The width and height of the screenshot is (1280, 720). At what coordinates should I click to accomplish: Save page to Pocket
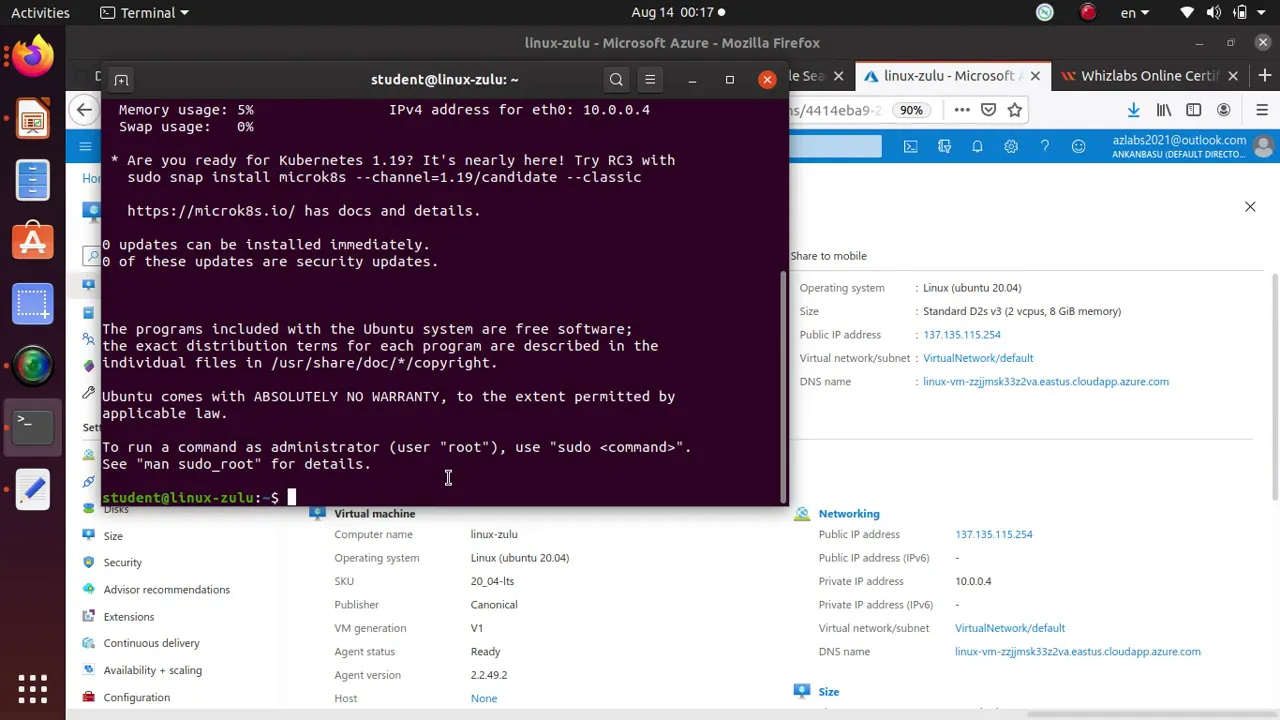point(988,110)
